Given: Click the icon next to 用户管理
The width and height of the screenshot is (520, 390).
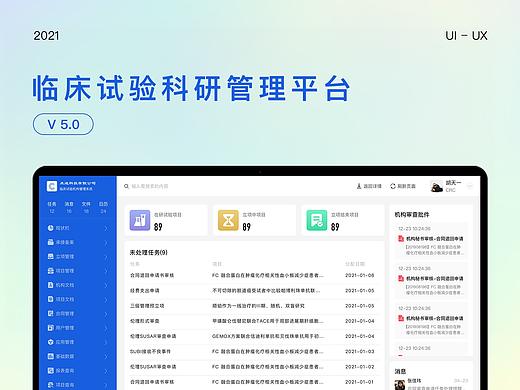Looking at the screenshot, I should [50, 328].
